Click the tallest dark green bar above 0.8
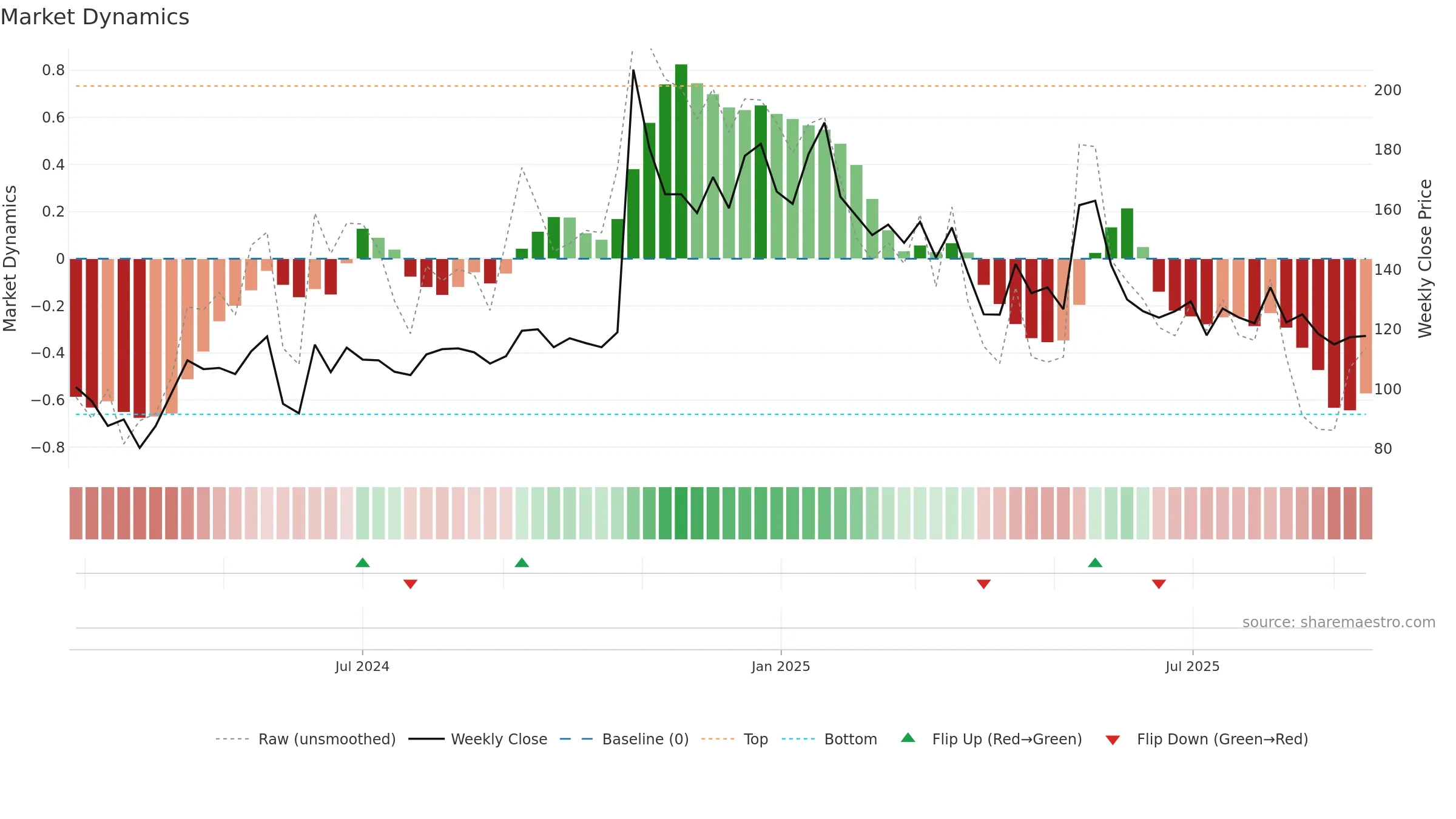This screenshot has width=1456, height=819. click(x=681, y=161)
